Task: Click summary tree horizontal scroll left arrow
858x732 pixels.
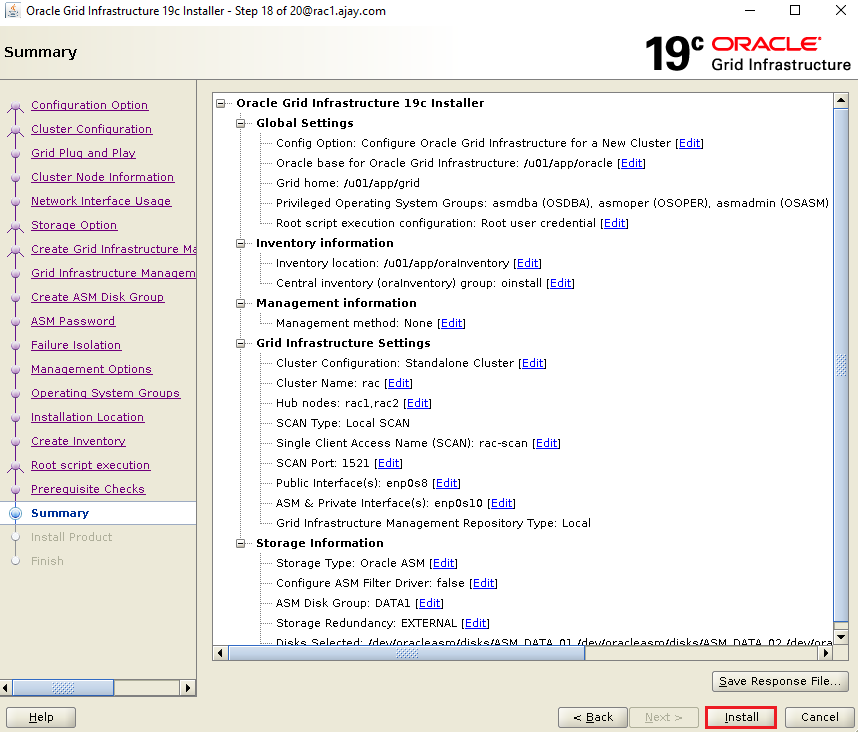Action: pyautogui.click(x=220, y=653)
